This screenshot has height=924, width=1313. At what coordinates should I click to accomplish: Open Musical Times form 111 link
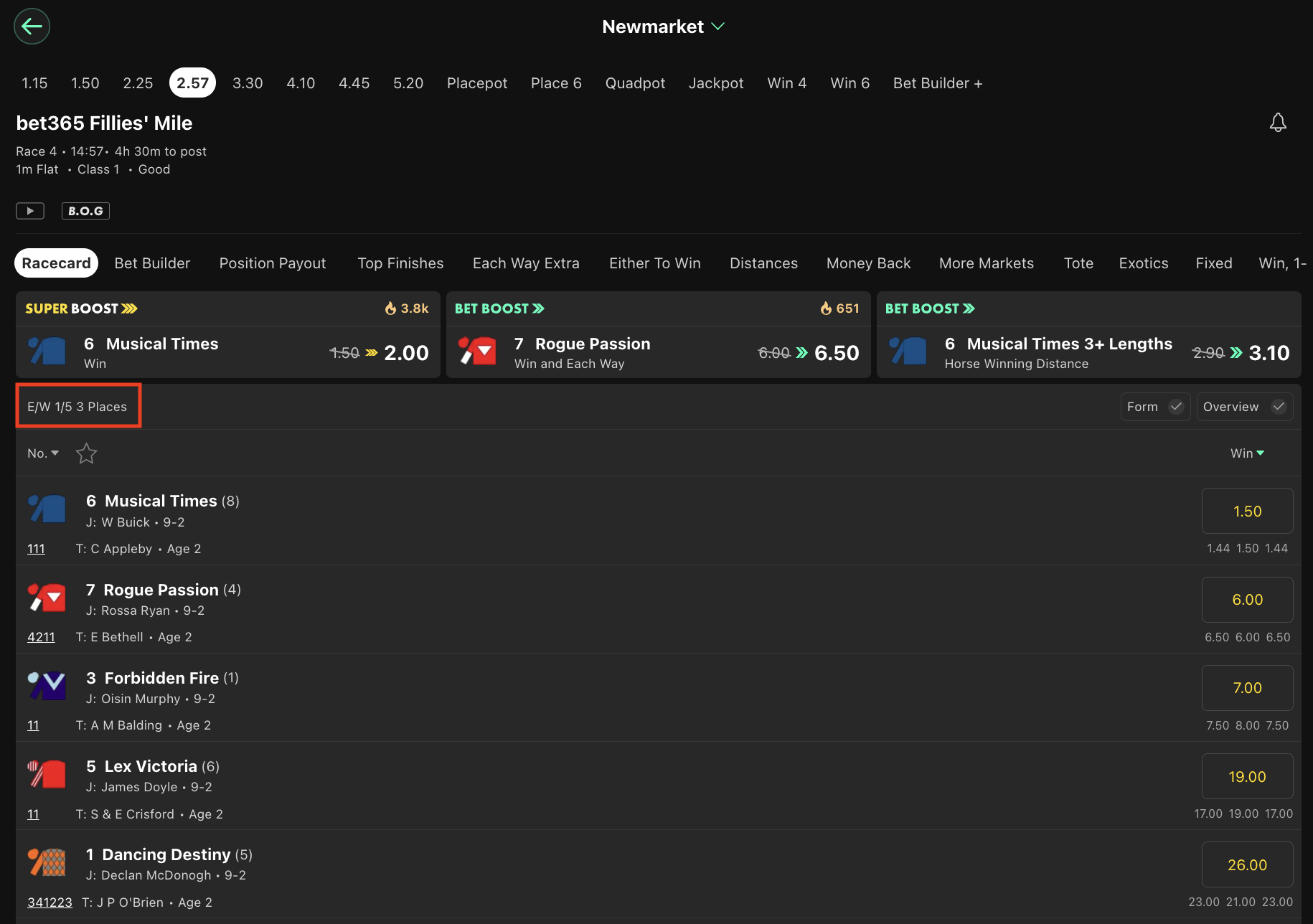(x=36, y=549)
